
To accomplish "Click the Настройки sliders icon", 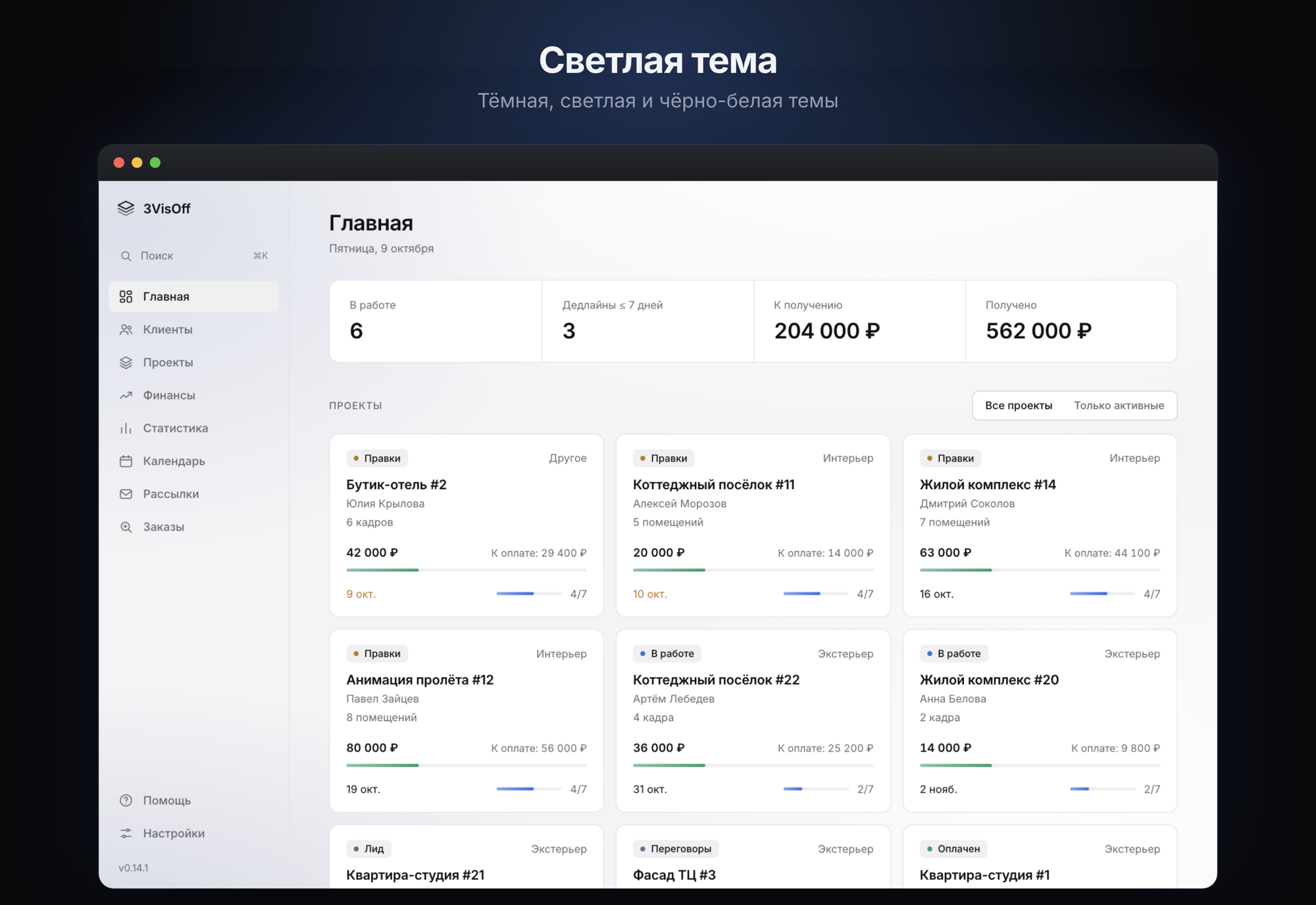I will tap(126, 833).
